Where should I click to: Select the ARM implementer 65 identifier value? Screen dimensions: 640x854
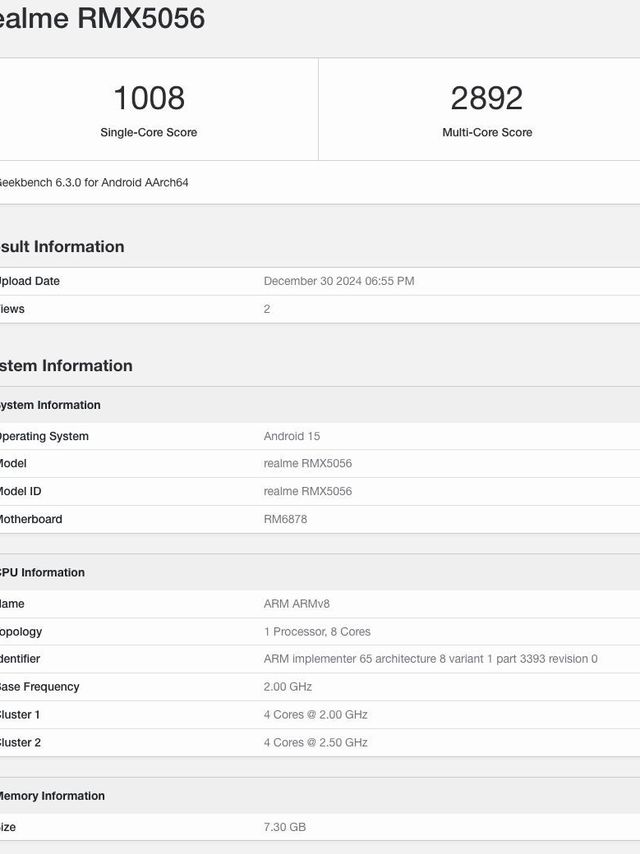click(430, 659)
